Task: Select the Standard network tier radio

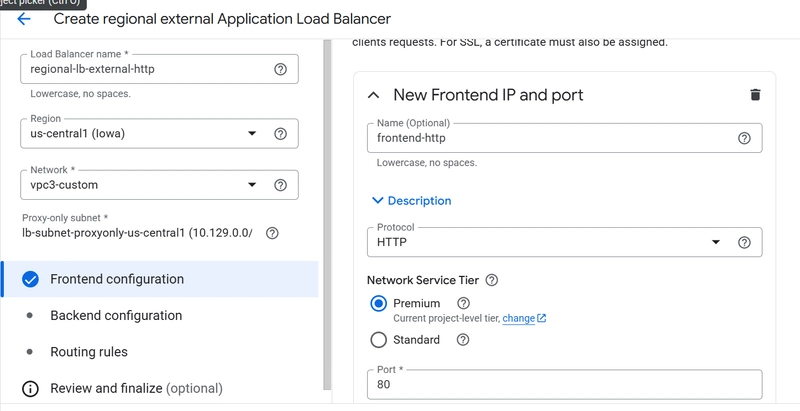Action: pos(378,340)
